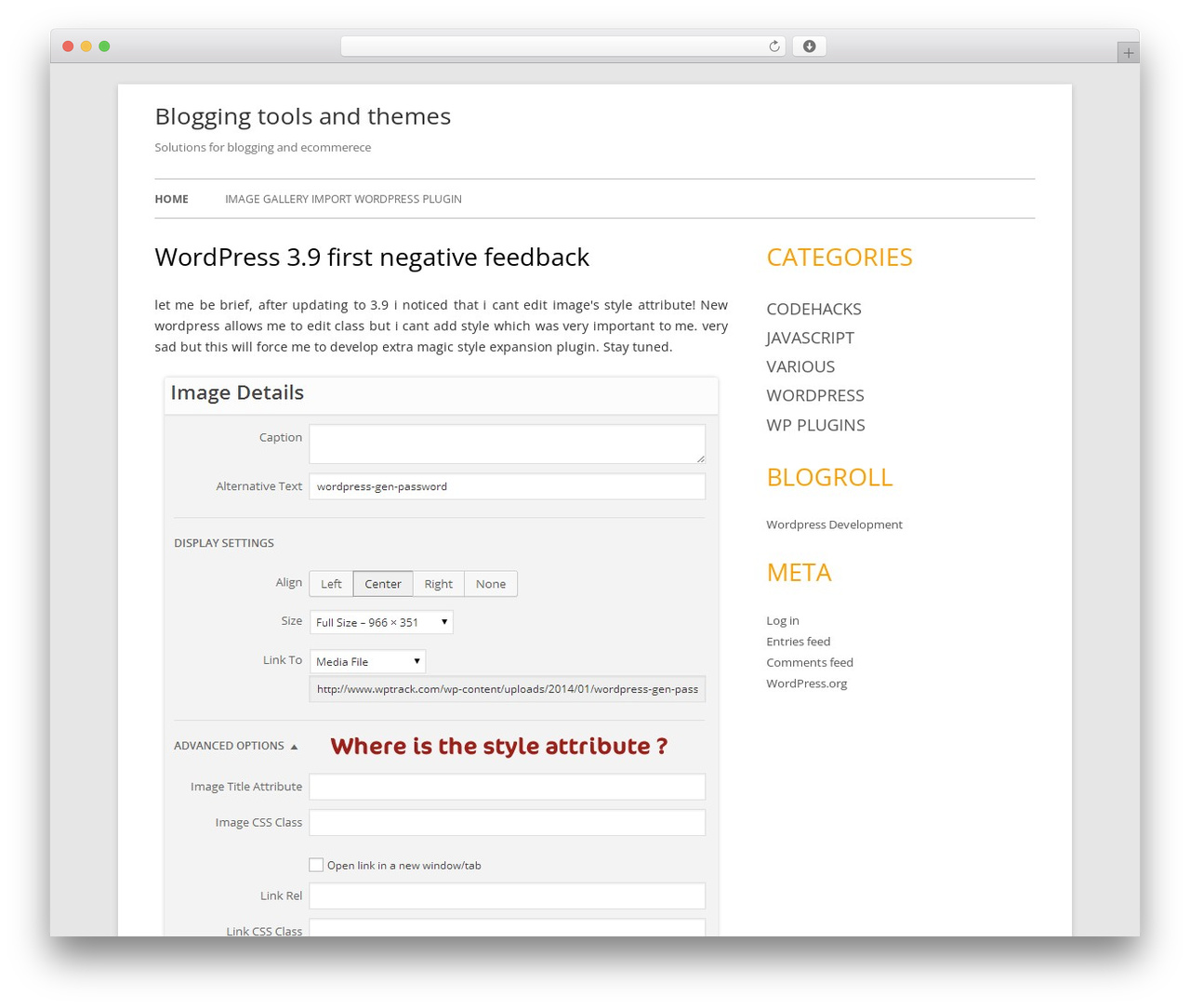Screen dimensions: 1190x1008
Task: Click the META sidebar heading
Action: (x=799, y=573)
